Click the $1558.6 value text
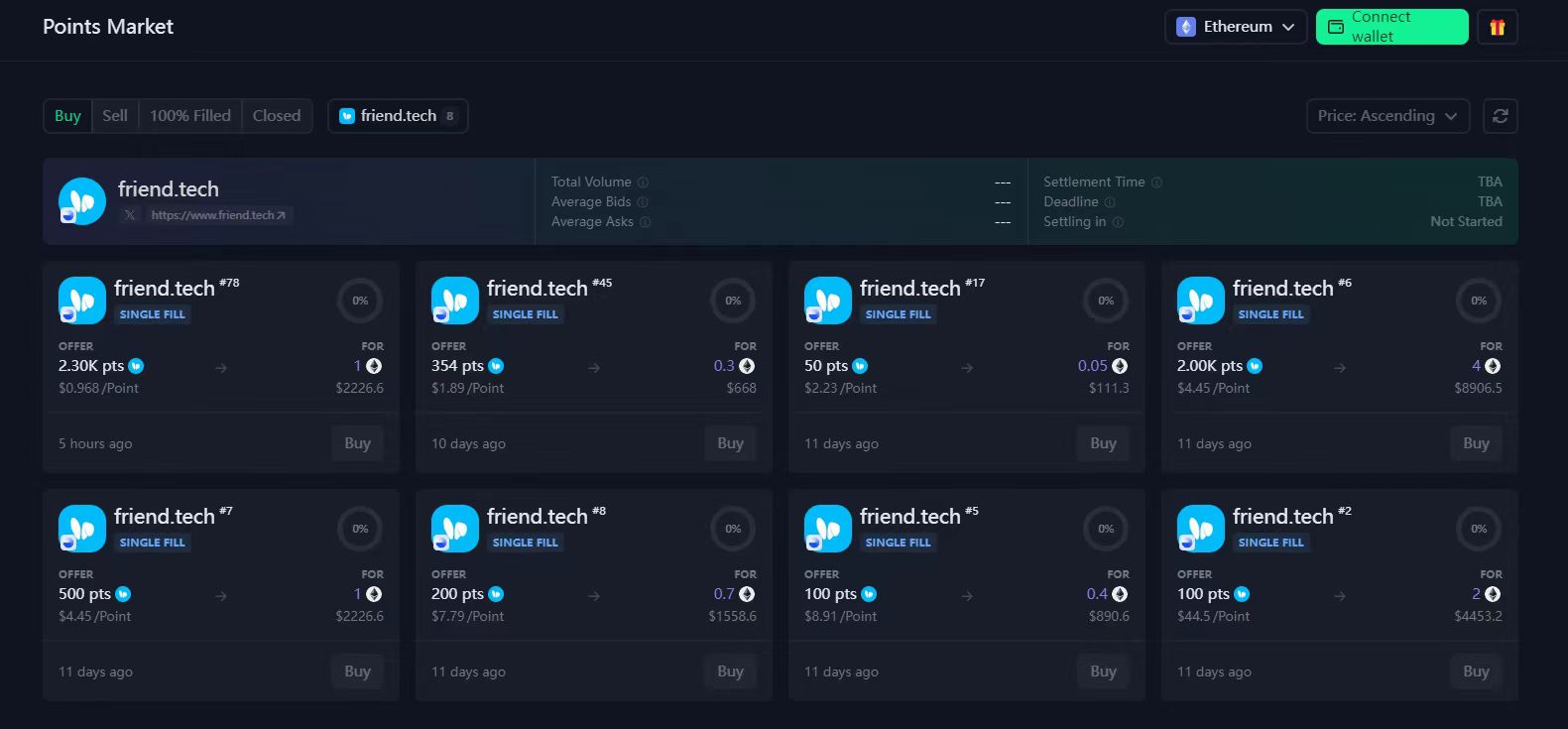The height and width of the screenshot is (729, 1568). 732,616
